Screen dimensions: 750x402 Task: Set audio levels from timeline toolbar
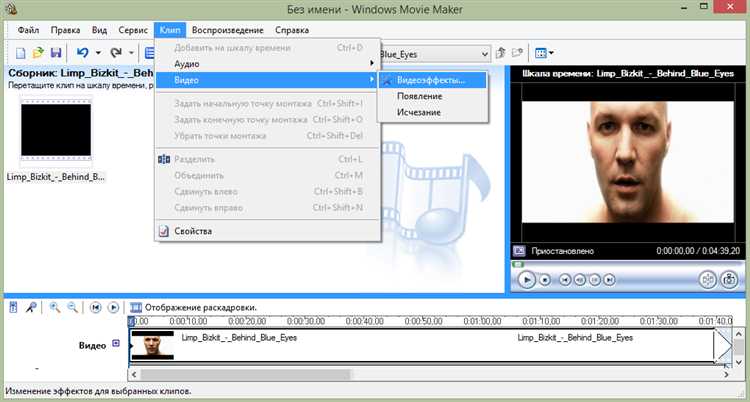(x=13, y=307)
